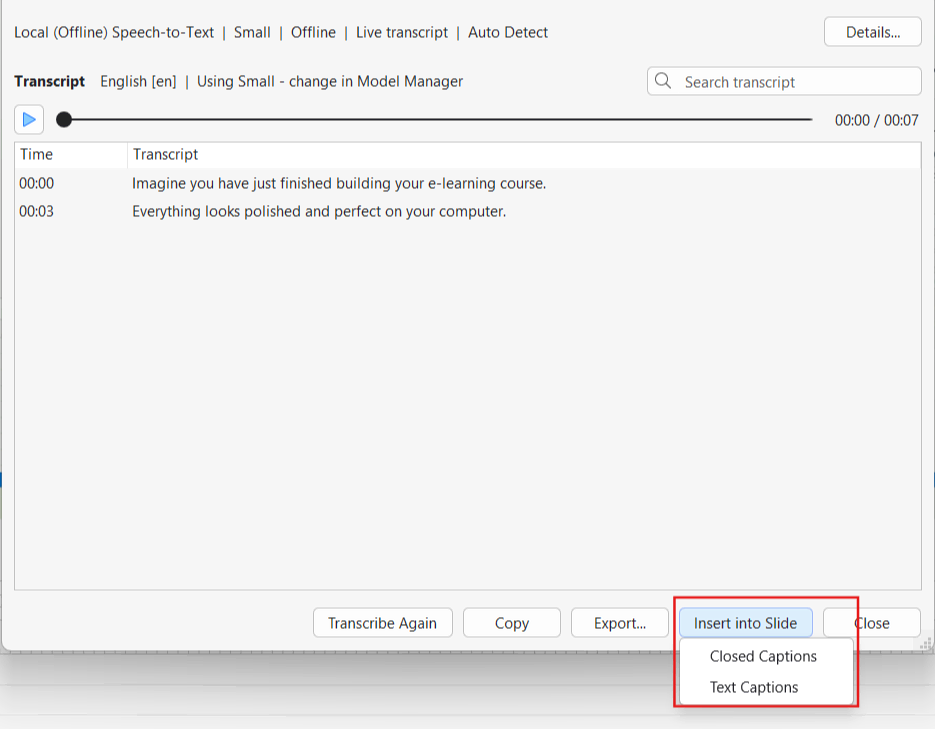Click the Transcribe Again button
The width and height of the screenshot is (935, 729).
[x=383, y=623]
